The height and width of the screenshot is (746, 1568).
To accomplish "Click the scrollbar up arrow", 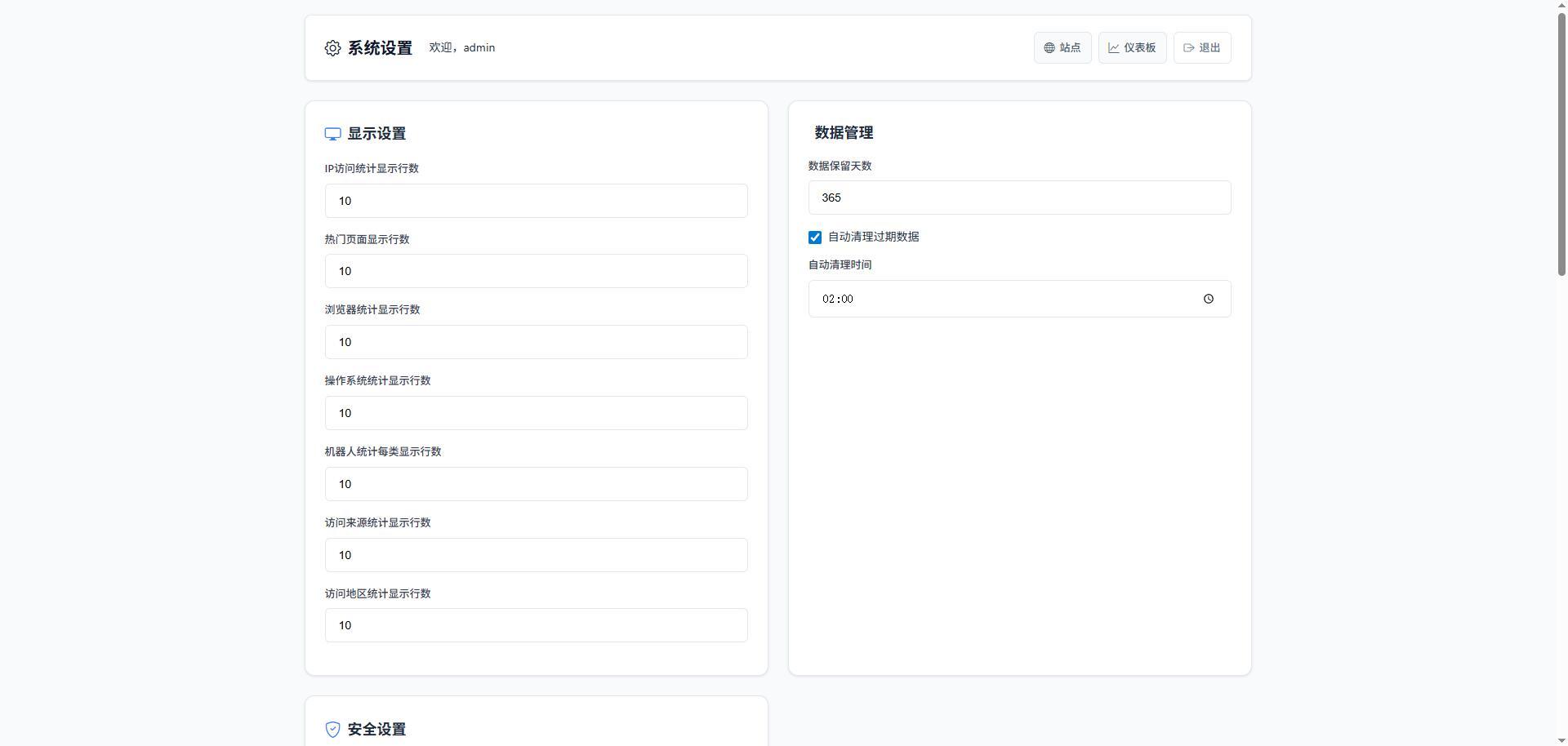I will [1561, 6].
